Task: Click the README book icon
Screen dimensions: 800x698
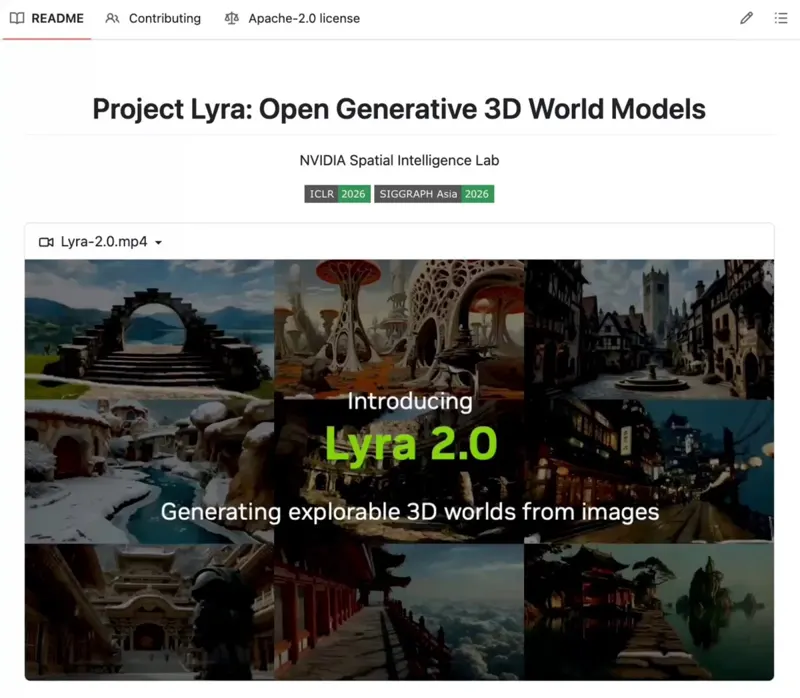Action: 17,18
